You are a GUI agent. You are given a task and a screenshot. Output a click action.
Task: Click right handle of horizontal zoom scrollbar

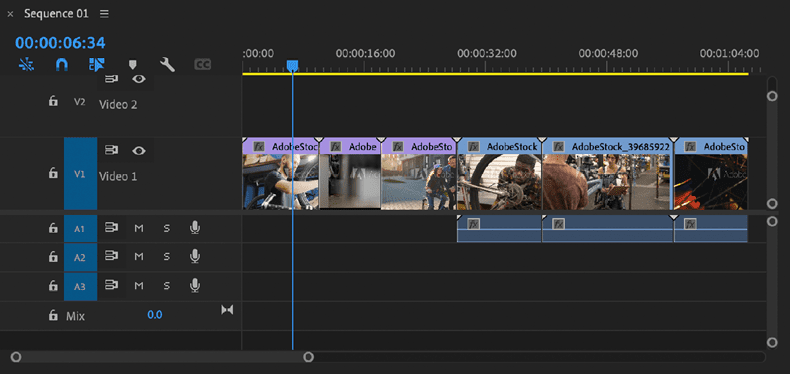point(308,357)
